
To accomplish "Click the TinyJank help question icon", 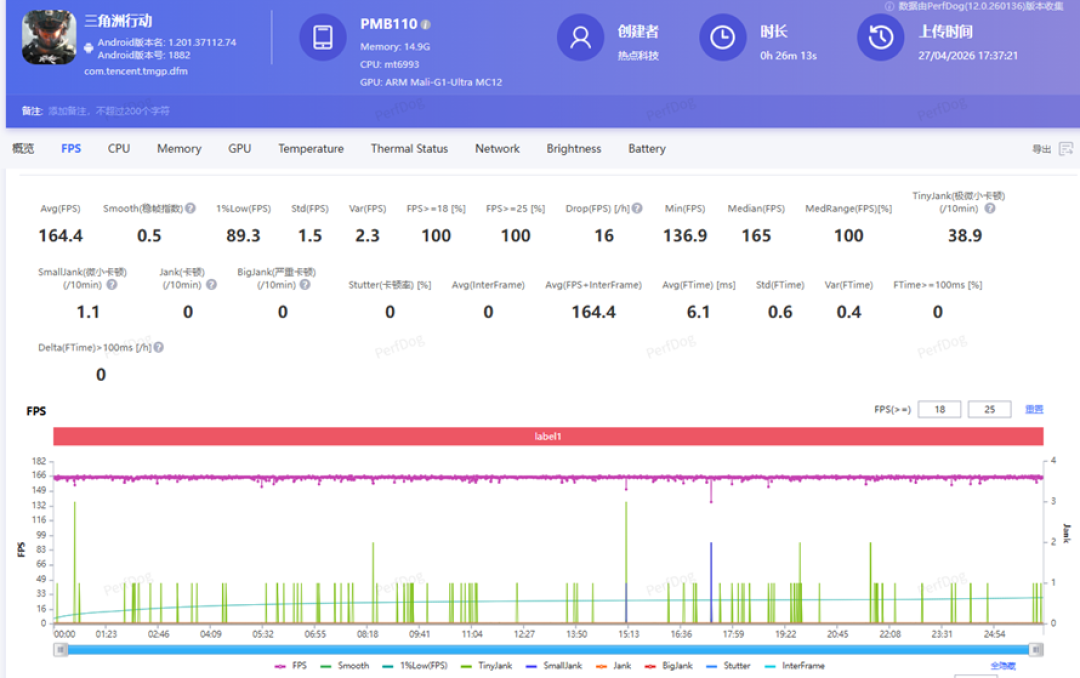I will click(x=990, y=208).
